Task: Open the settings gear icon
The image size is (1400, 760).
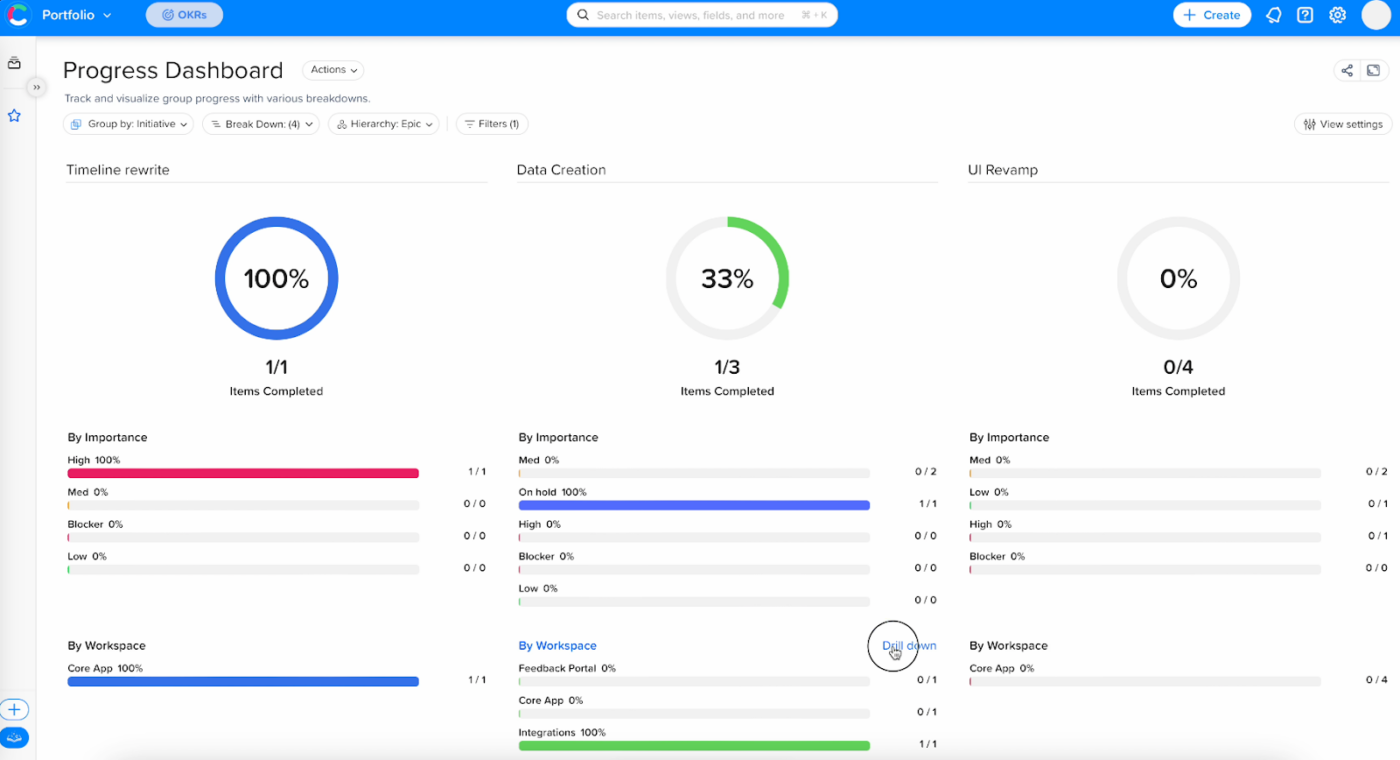Action: [x=1337, y=15]
